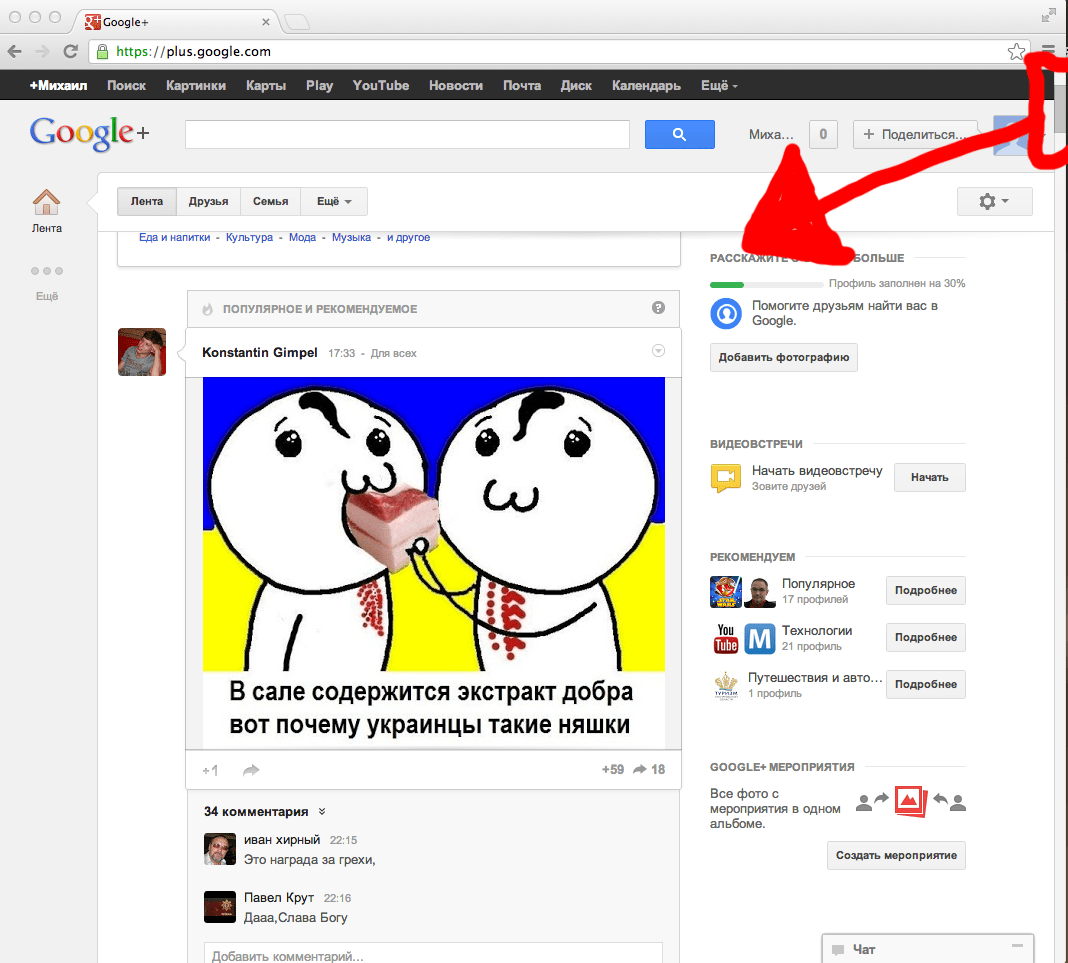Click the reshare arrow under the post
The image size is (1068, 963).
tap(251, 769)
